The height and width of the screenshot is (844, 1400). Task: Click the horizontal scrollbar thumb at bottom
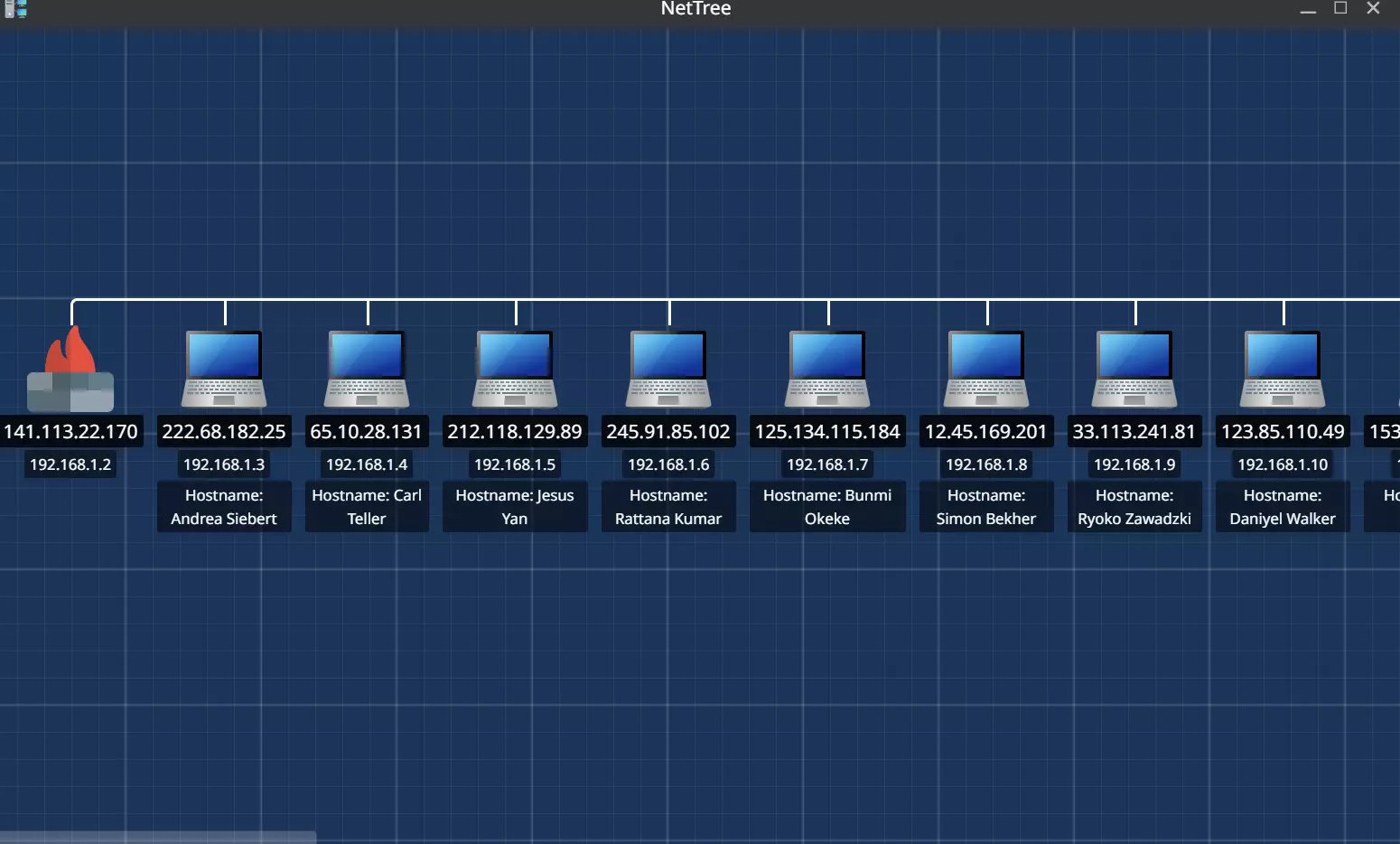coord(158,837)
